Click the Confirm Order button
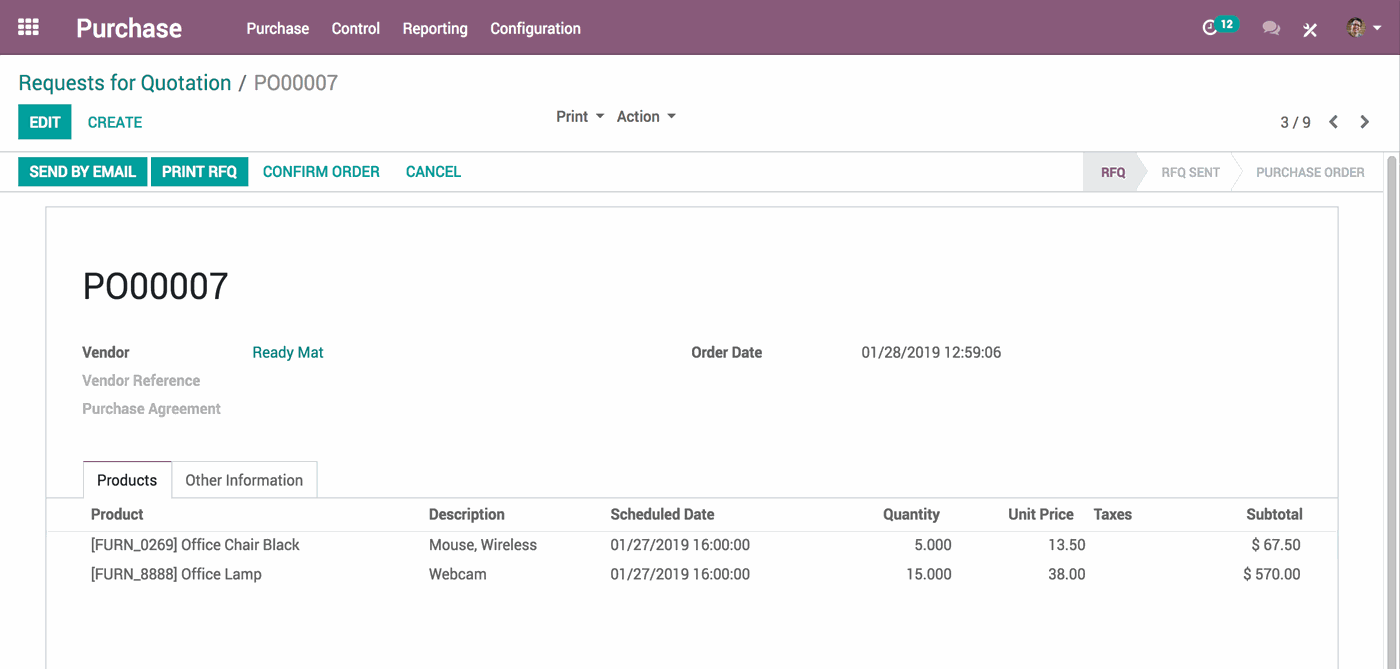The height and width of the screenshot is (669, 1400). (x=321, y=172)
